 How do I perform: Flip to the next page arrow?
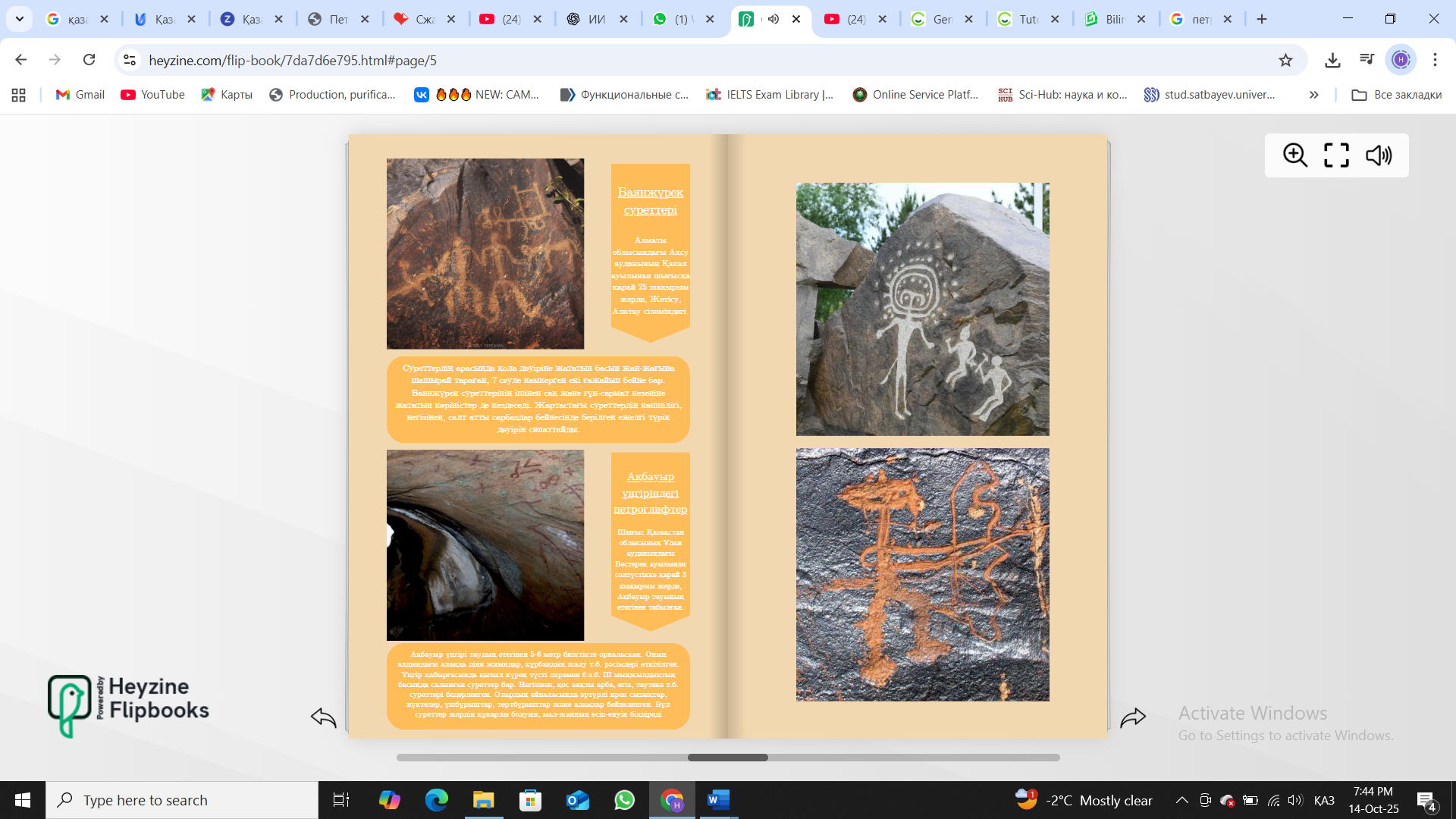coord(1133,717)
